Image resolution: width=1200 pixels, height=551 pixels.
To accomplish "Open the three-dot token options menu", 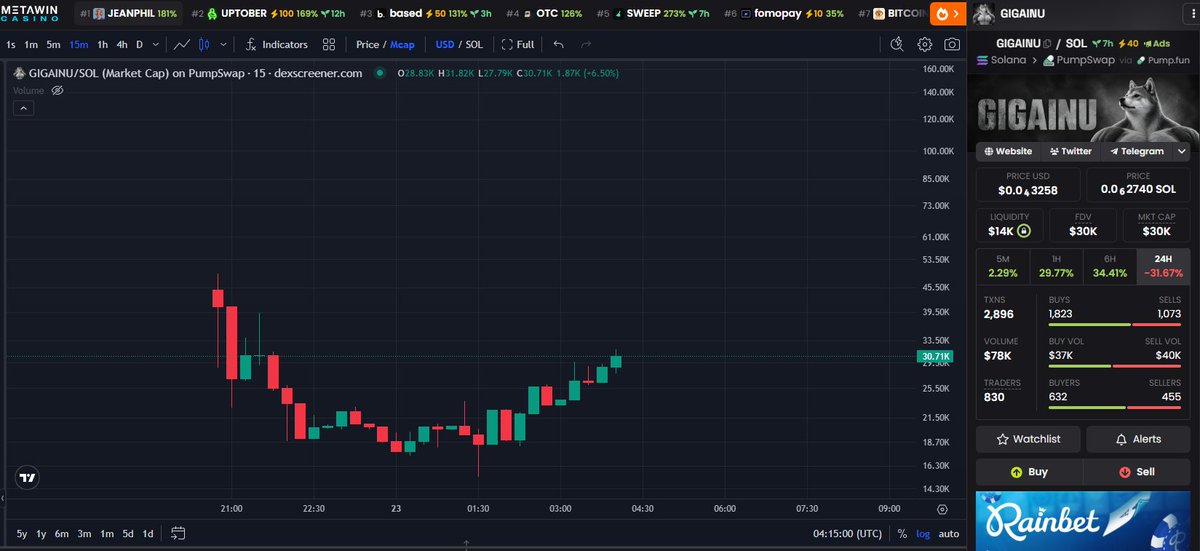I will (1191, 14).
